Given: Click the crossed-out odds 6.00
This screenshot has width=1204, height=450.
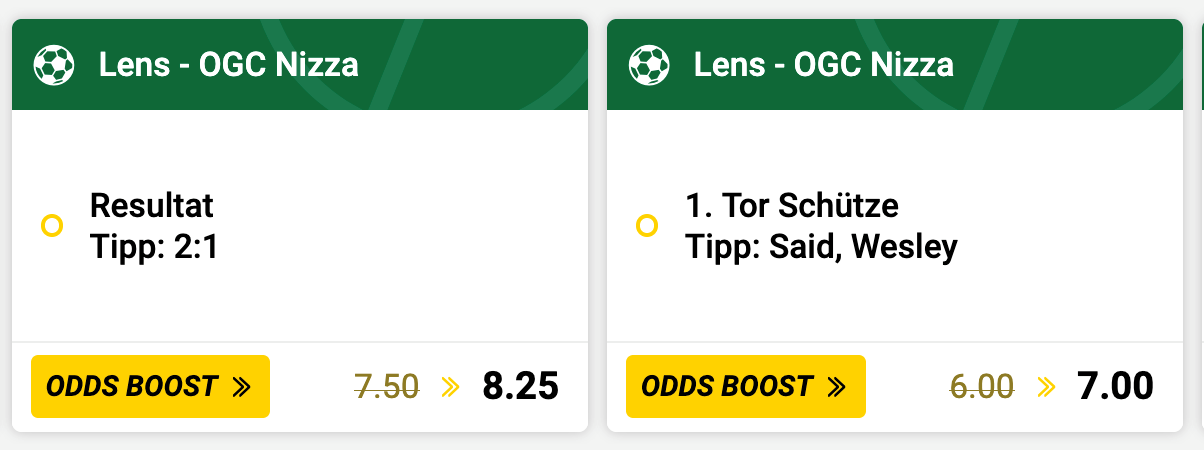Looking at the screenshot, I should [982, 386].
